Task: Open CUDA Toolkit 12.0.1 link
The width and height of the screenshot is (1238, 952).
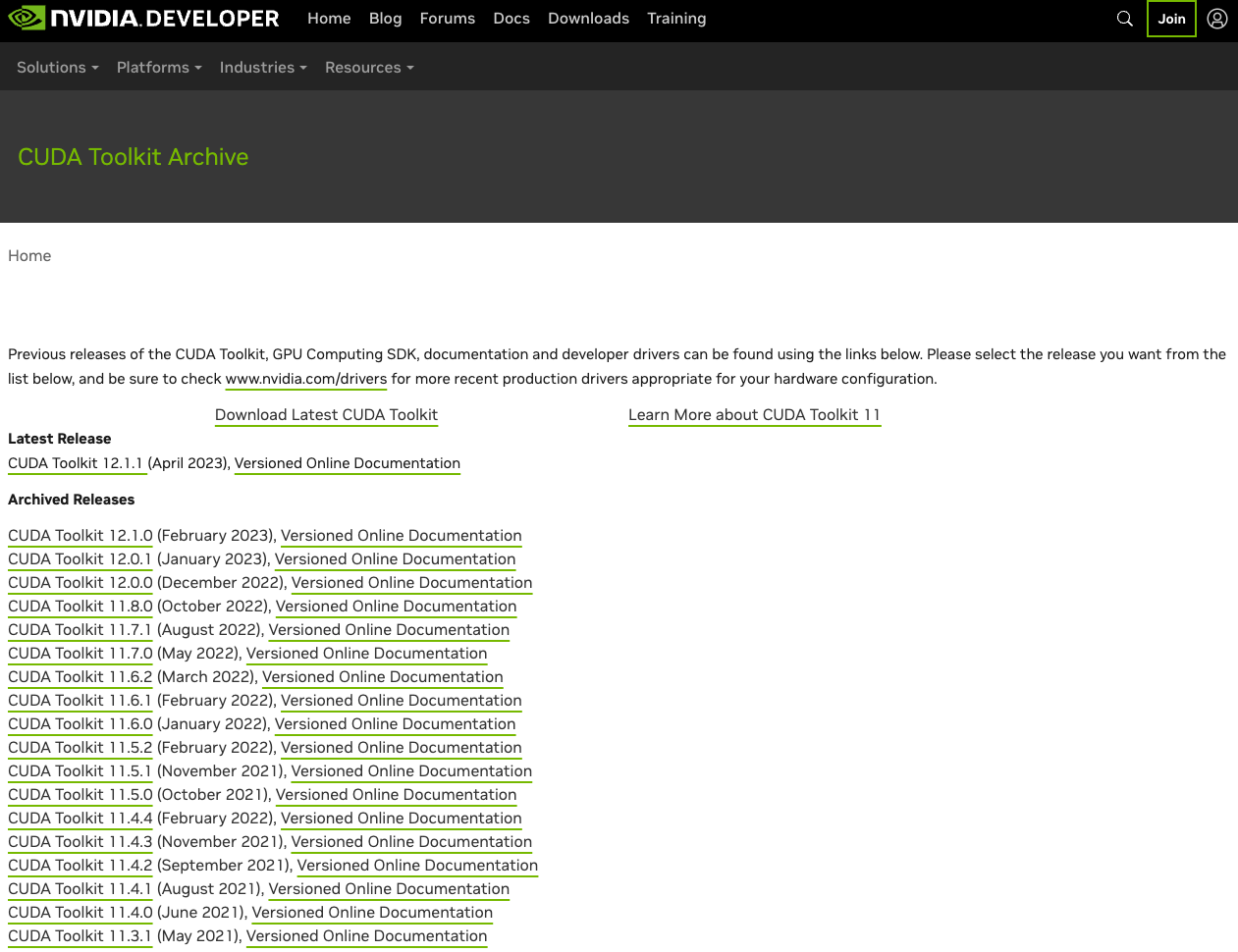Action: click(x=81, y=559)
